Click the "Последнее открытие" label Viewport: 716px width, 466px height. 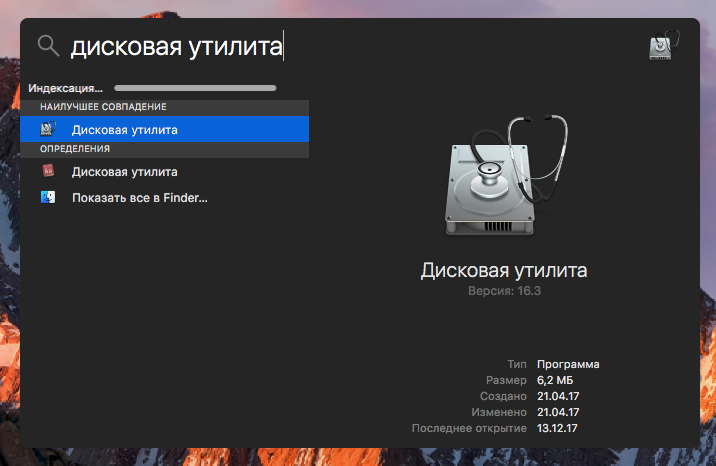point(469,428)
